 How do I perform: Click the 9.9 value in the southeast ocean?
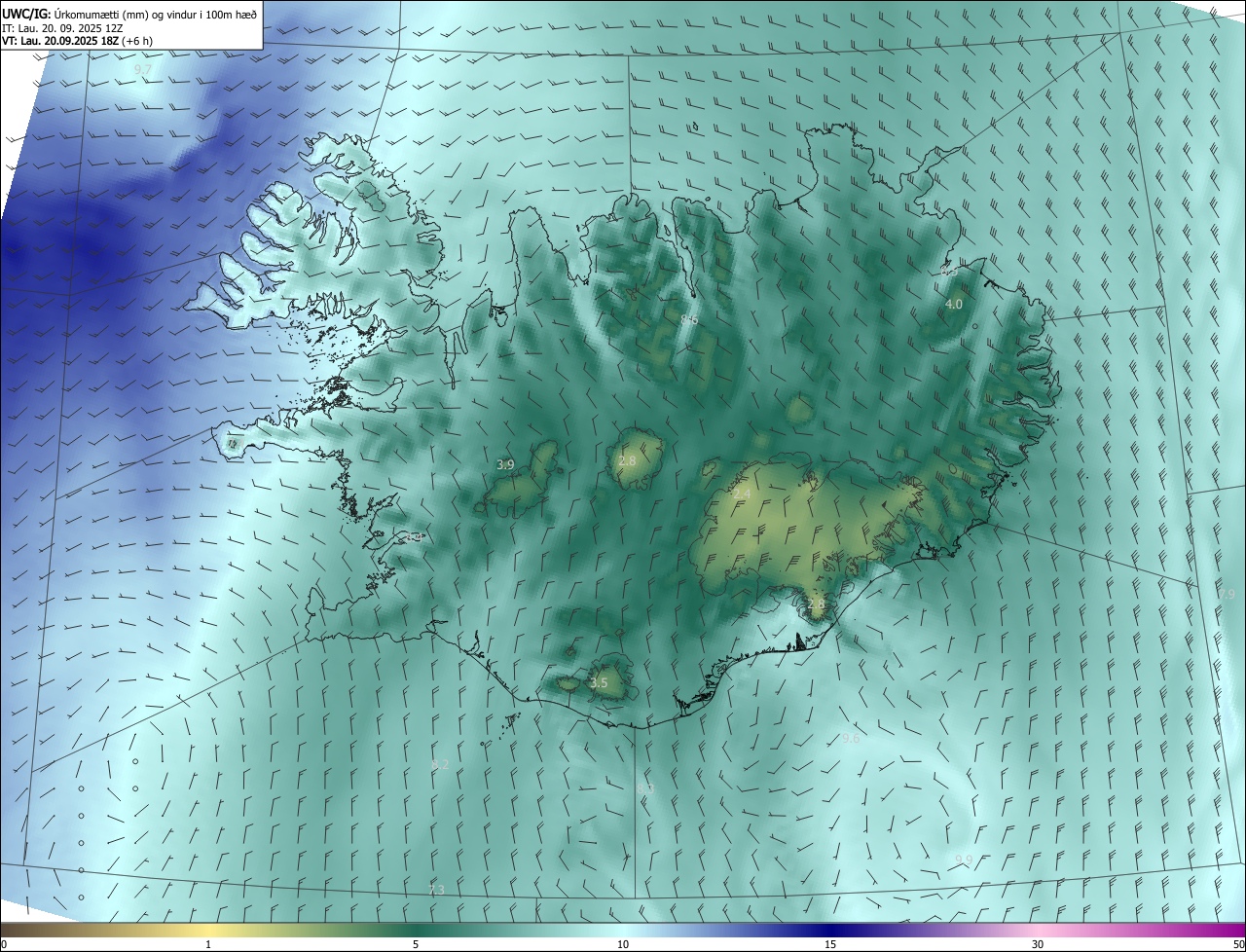click(964, 860)
